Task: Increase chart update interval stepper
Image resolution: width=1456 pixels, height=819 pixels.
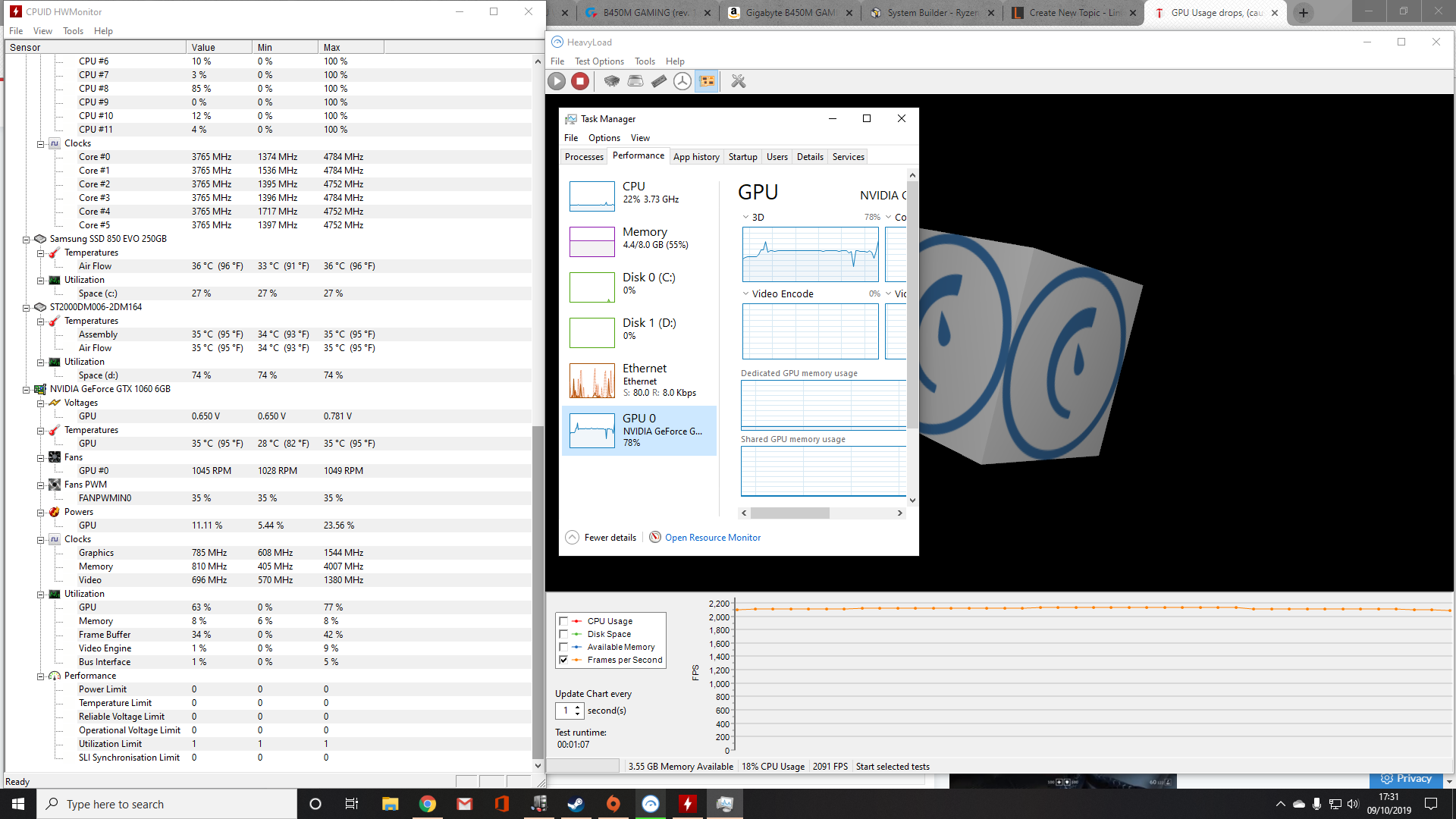Action: tap(578, 707)
